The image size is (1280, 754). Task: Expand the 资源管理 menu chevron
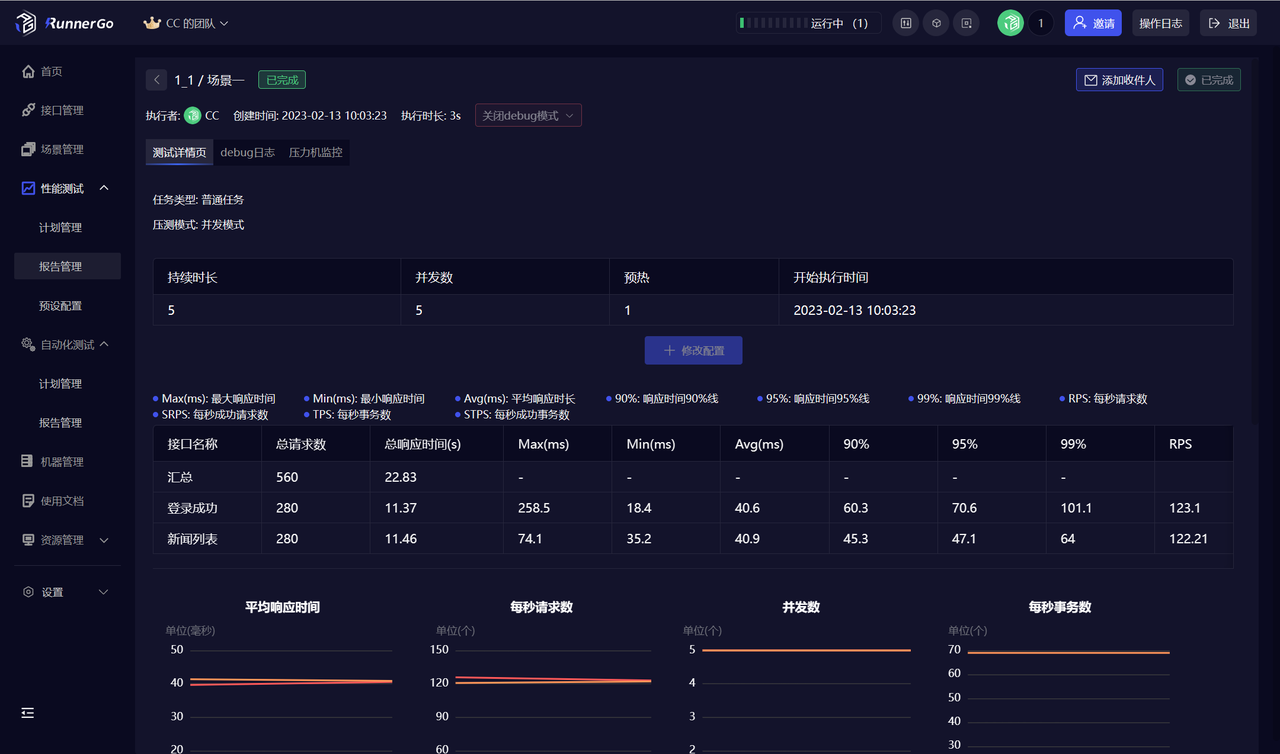coord(105,540)
